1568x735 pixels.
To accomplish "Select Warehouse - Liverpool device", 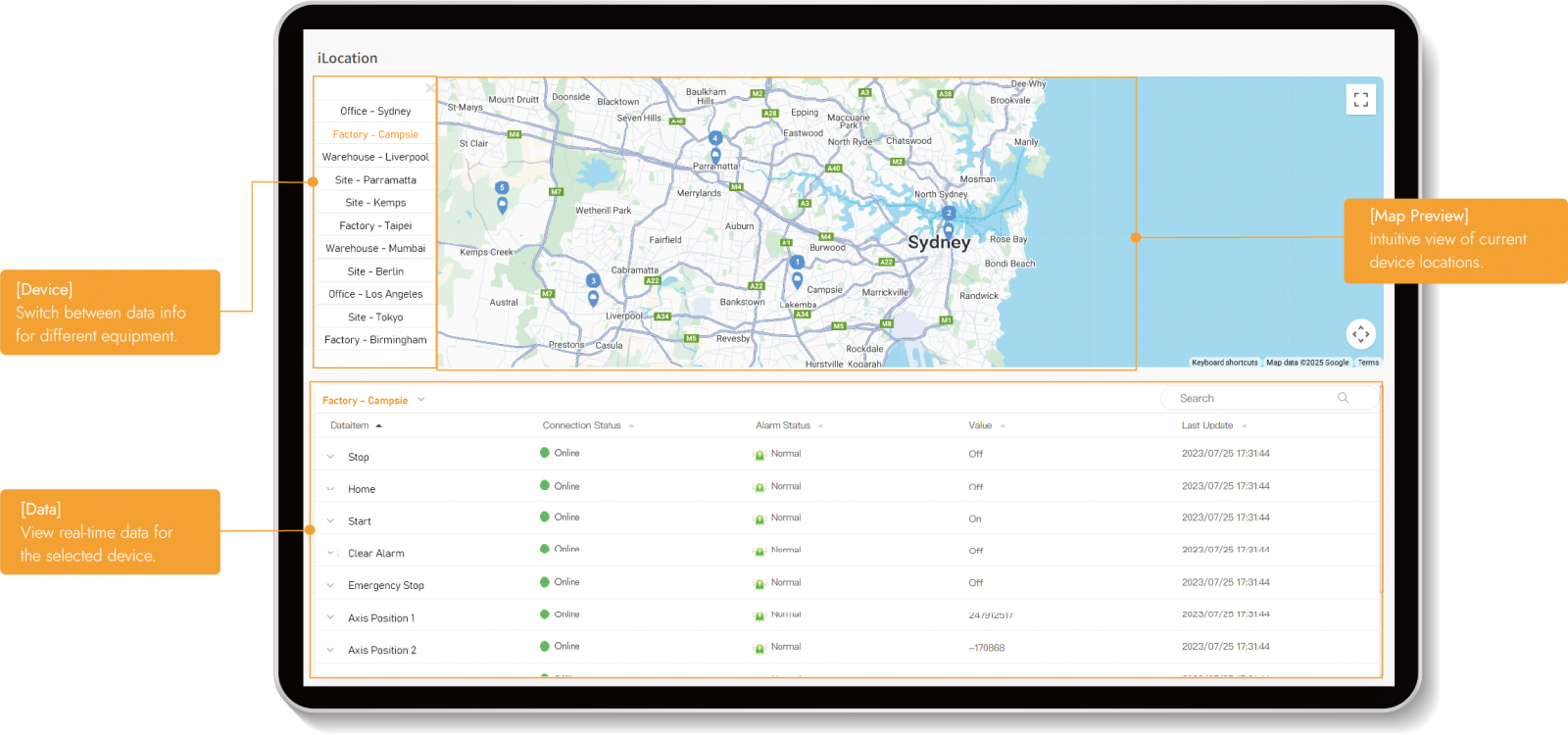I will pyautogui.click(x=375, y=157).
